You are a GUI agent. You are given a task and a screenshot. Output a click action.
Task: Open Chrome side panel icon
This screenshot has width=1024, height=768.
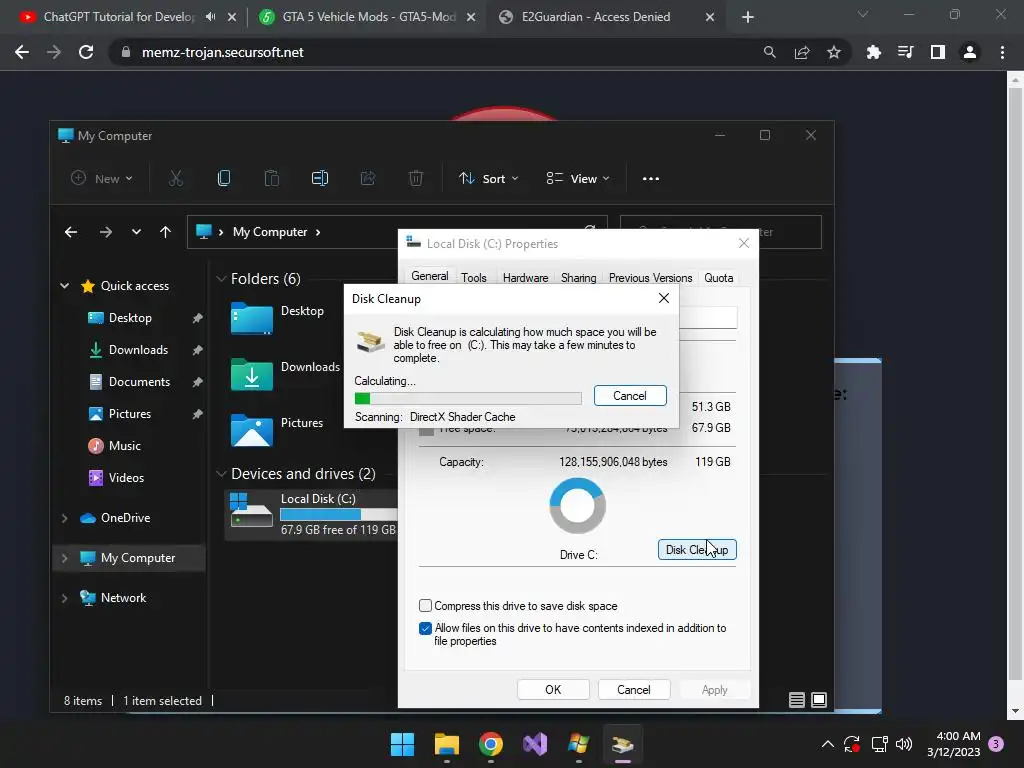point(937,52)
